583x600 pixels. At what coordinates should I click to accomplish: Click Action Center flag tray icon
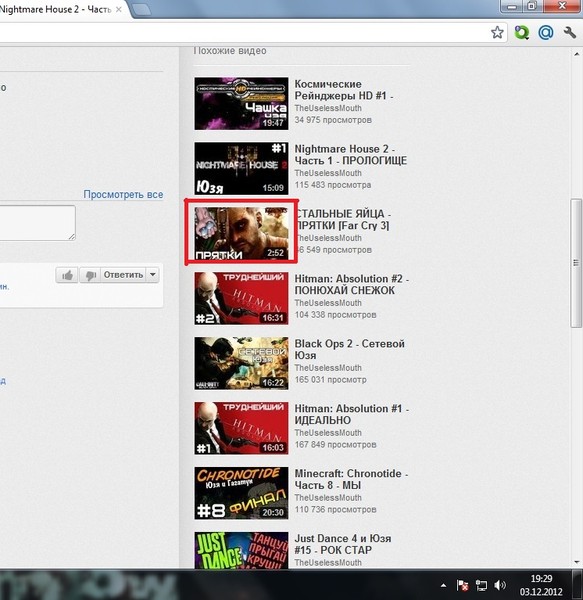tap(462, 585)
